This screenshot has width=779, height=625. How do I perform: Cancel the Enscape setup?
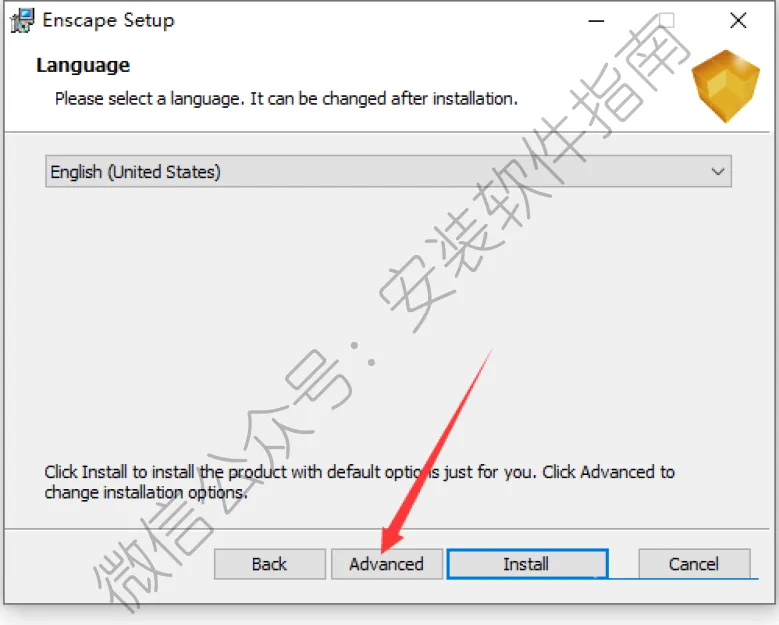tap(694, 564)
